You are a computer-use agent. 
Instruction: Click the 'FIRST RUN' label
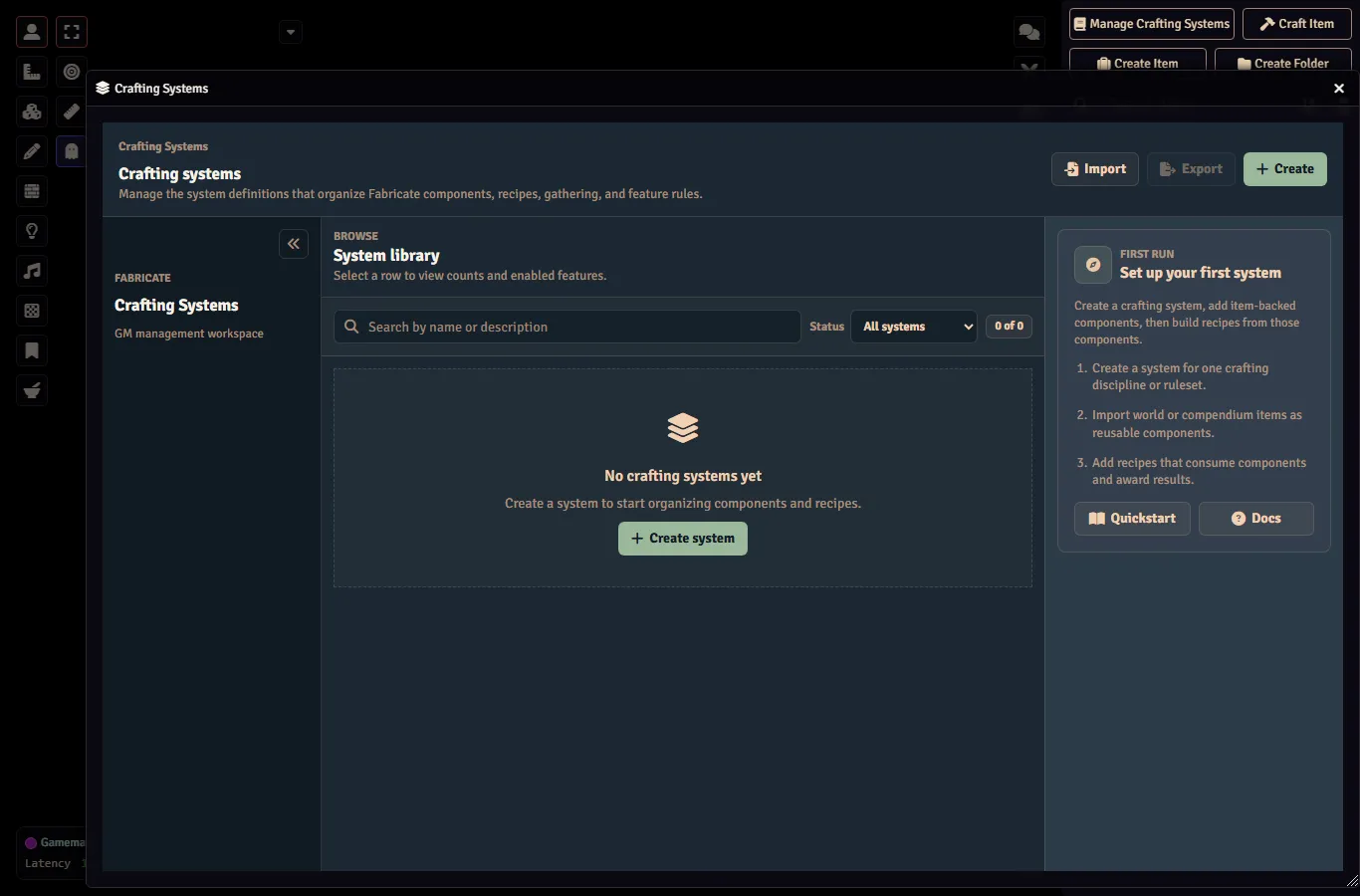[1147, 254]
